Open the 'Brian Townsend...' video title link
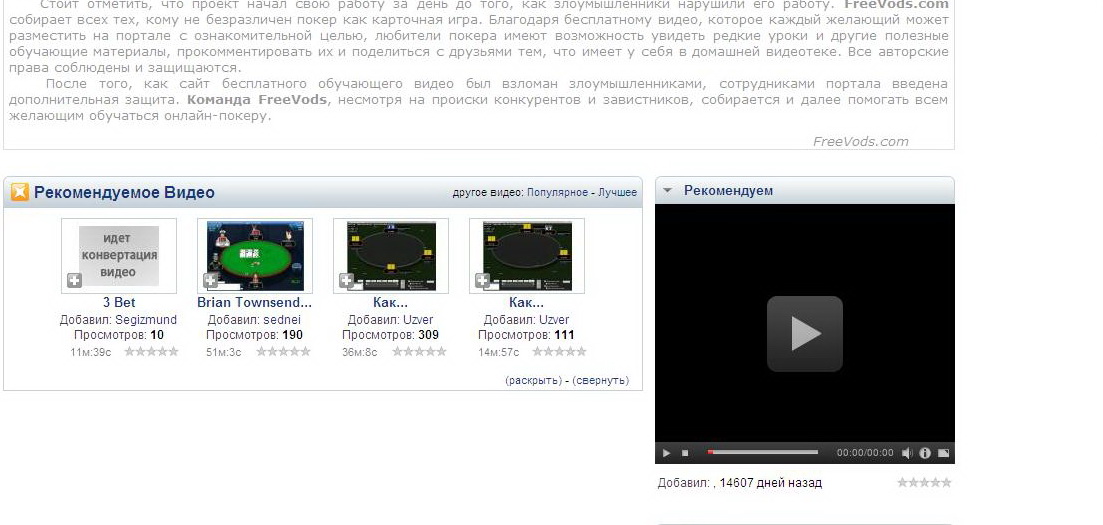The width and height of the screenshot is (1103, 525). [255, 303]
